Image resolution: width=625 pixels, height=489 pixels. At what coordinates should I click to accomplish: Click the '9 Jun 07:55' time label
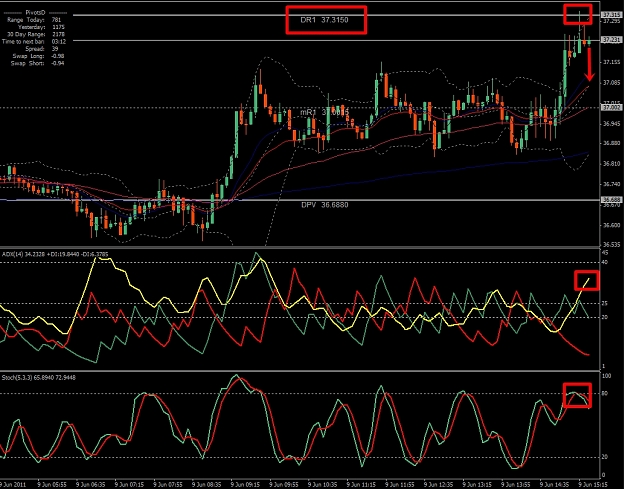point(168,485)
